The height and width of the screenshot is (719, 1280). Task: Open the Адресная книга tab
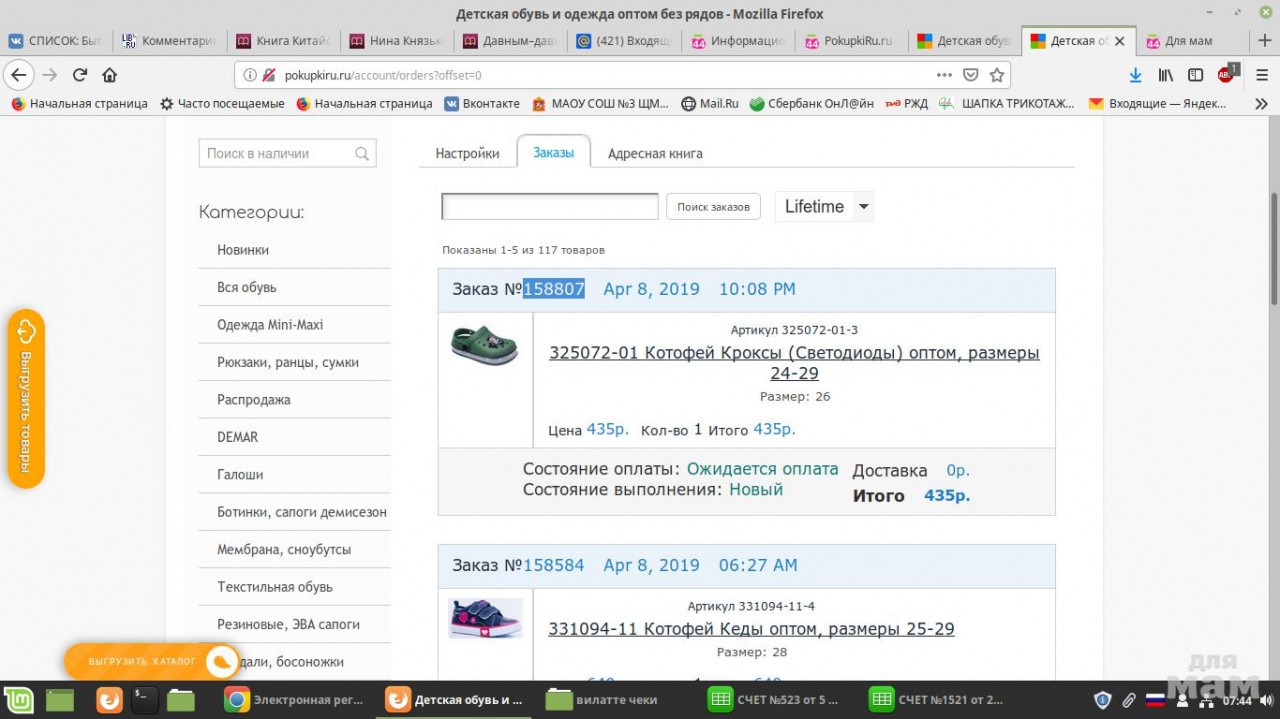pyautogui.click(x=655, y=154)
